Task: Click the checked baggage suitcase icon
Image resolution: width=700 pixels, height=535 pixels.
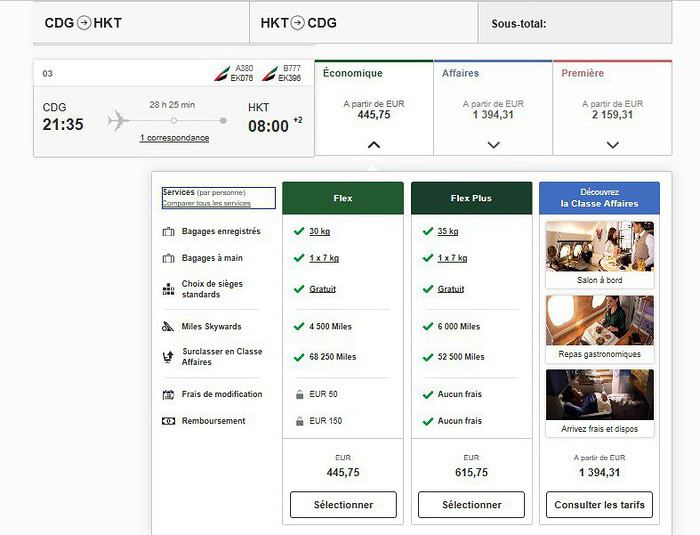Action: (x=168, y=231)
